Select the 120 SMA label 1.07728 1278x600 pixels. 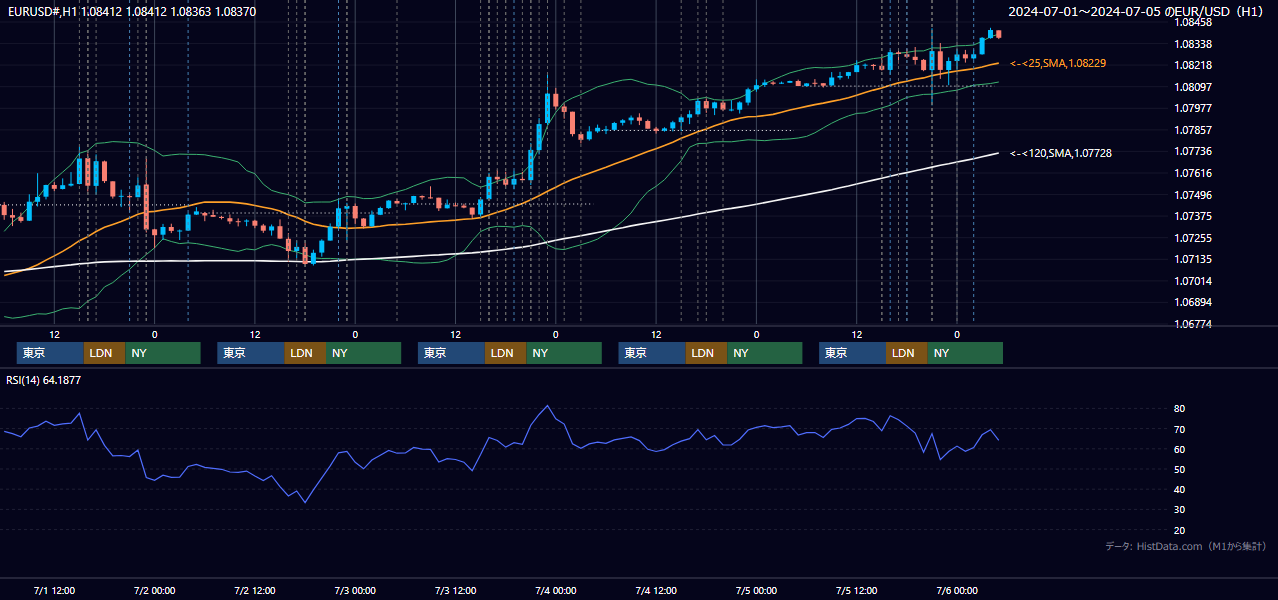pos(1061,153)
